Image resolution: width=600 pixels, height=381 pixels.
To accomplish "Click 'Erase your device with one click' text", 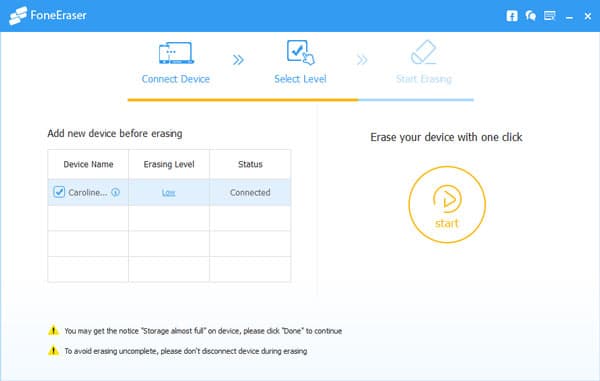I will point(446,137).
